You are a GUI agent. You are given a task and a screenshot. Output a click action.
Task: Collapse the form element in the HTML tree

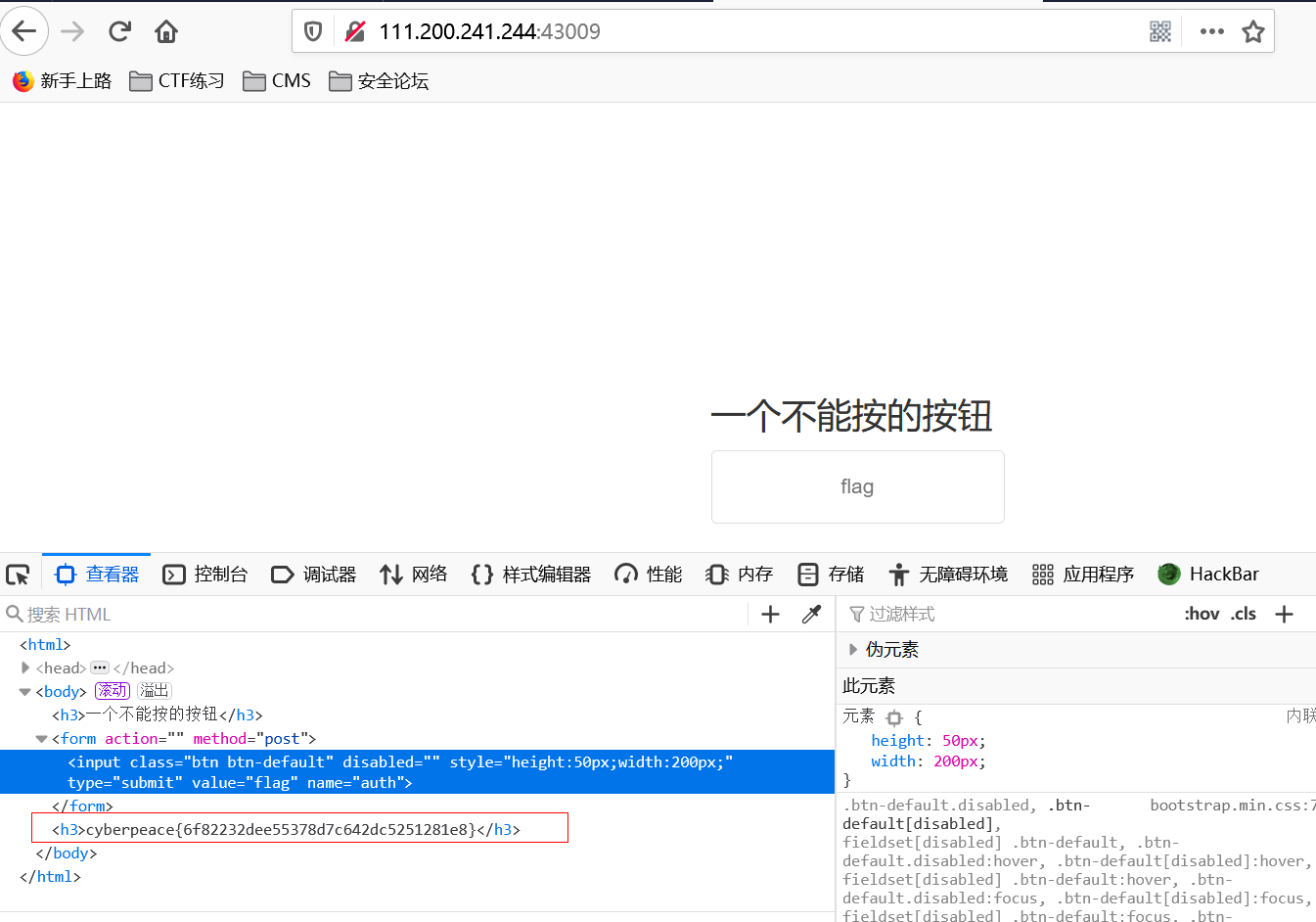point(42,738)
